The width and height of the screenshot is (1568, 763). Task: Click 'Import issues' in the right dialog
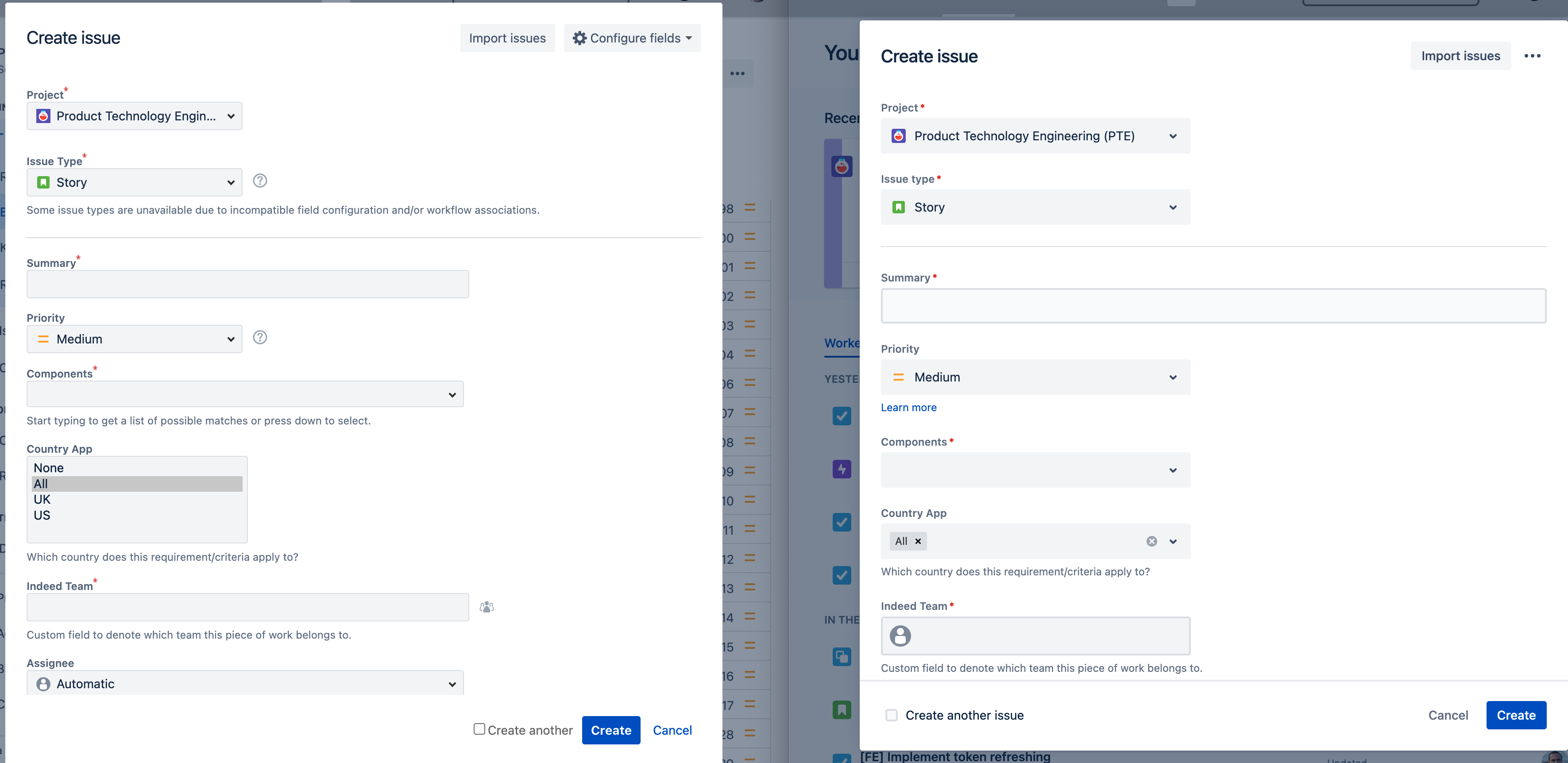[x=1461, y=56]
